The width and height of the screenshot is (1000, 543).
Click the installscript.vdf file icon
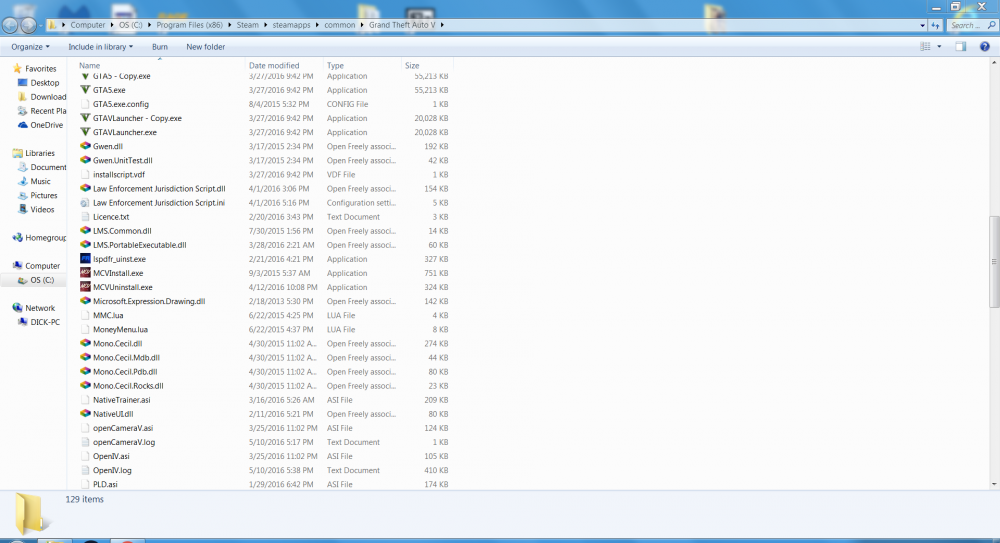point(85,174)
